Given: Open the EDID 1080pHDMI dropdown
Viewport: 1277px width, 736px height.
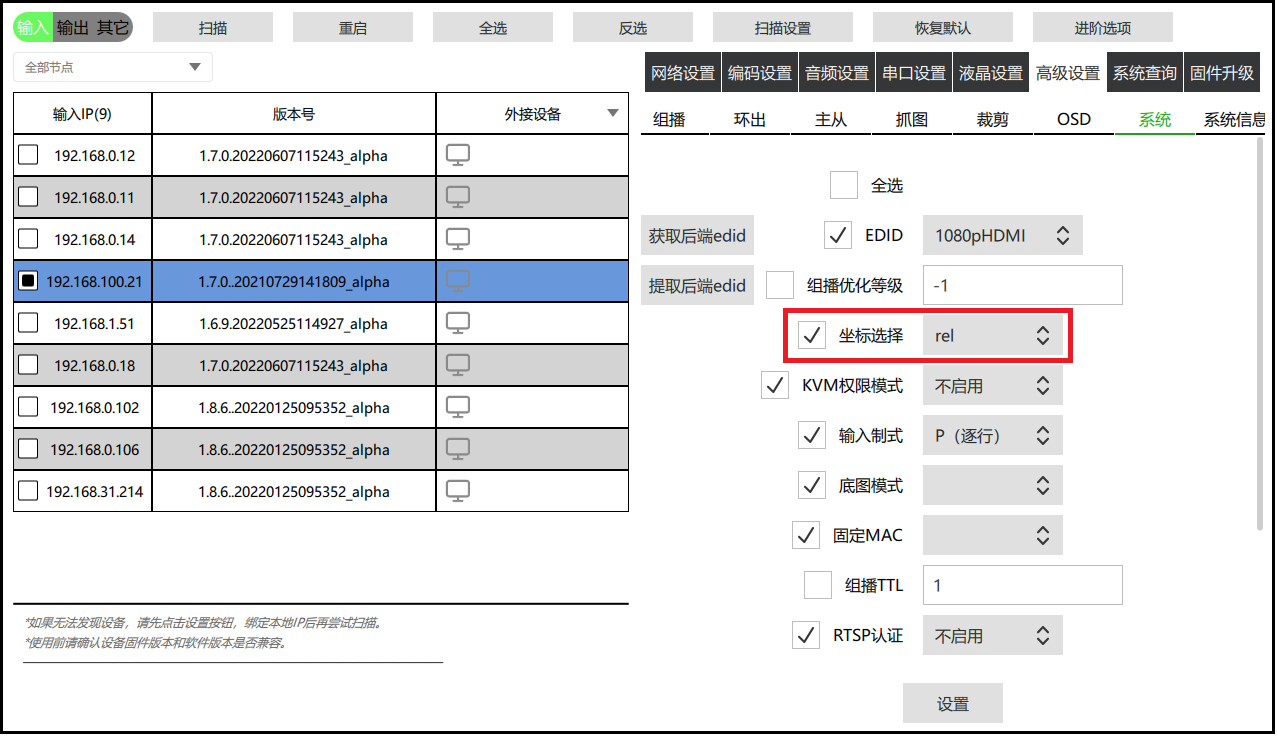Looking at the screenshot, I should tap(1002, 236).
